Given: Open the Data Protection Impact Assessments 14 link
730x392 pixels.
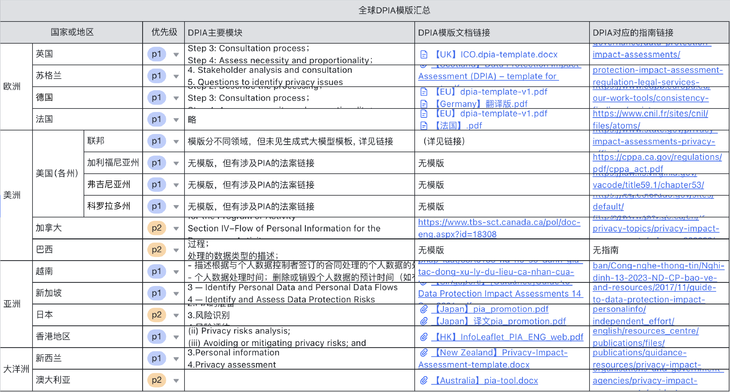Looking at the screenshot, I should click(x=500, y=294).
